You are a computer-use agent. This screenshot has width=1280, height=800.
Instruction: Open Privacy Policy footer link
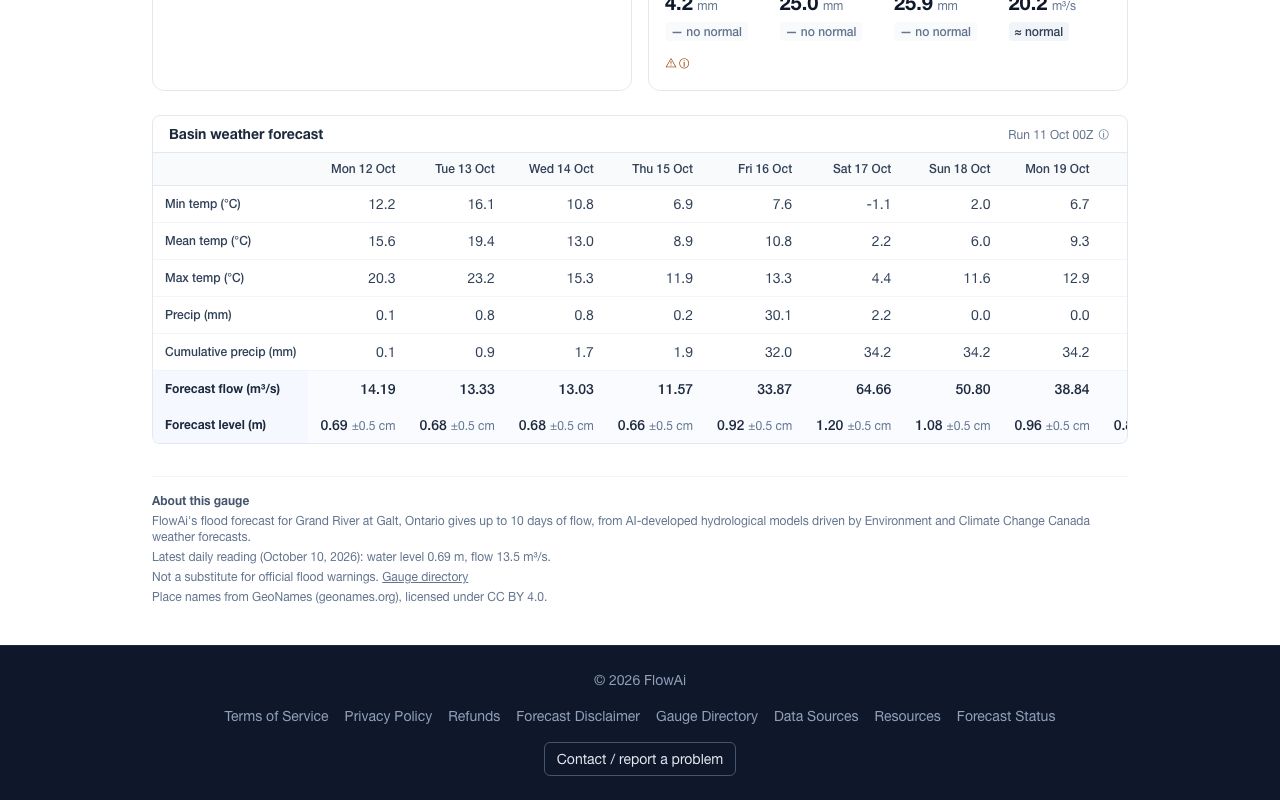click(x=388, y=716)
